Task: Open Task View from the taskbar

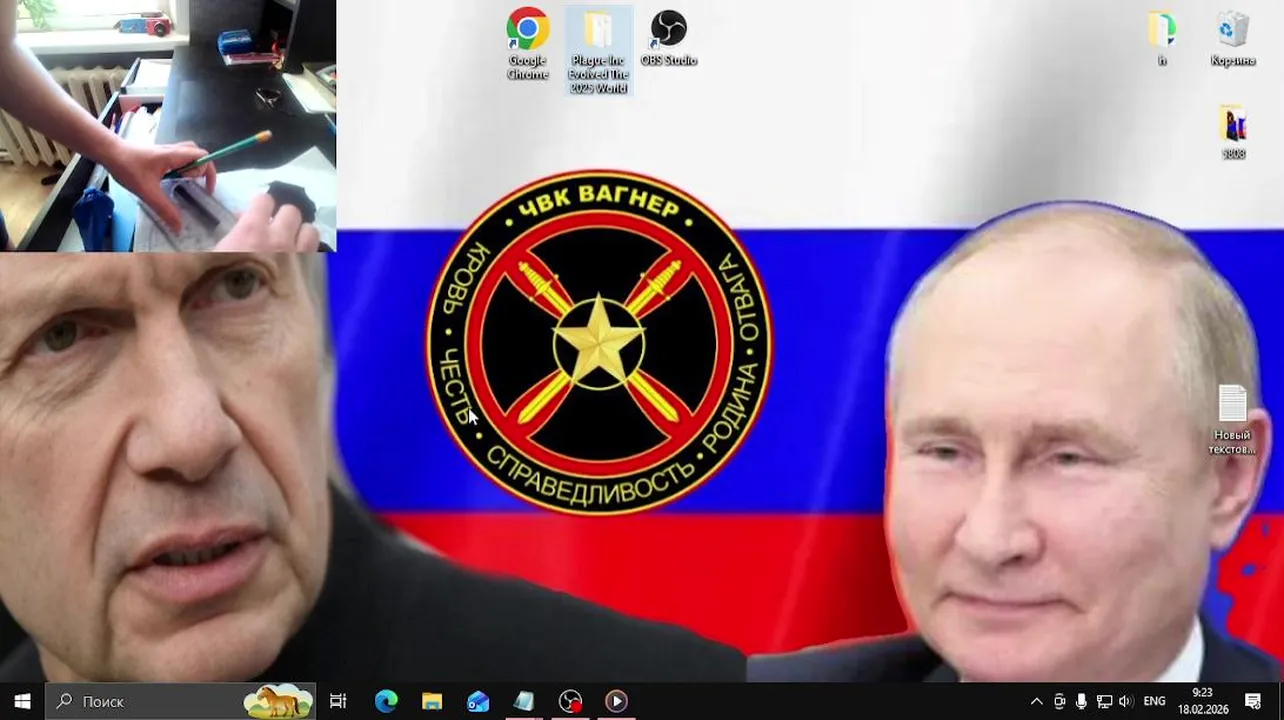Action: [x=338, y=701]
